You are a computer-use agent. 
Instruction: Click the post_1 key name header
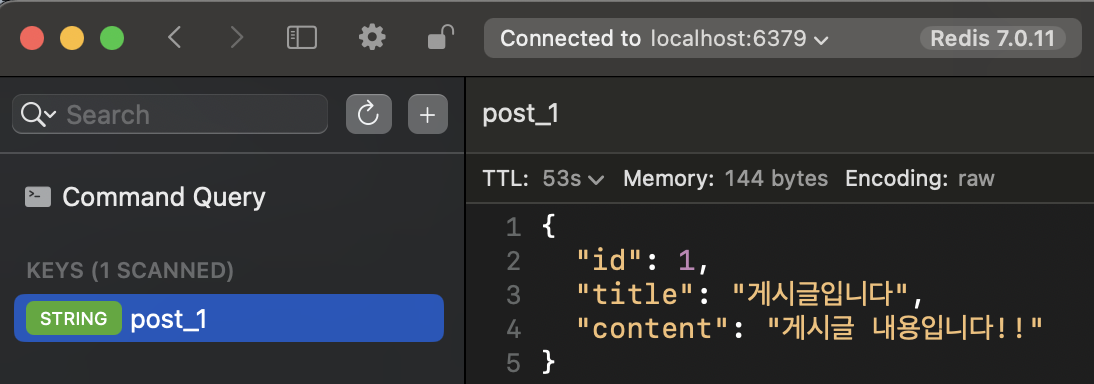[x=520, y=115]
